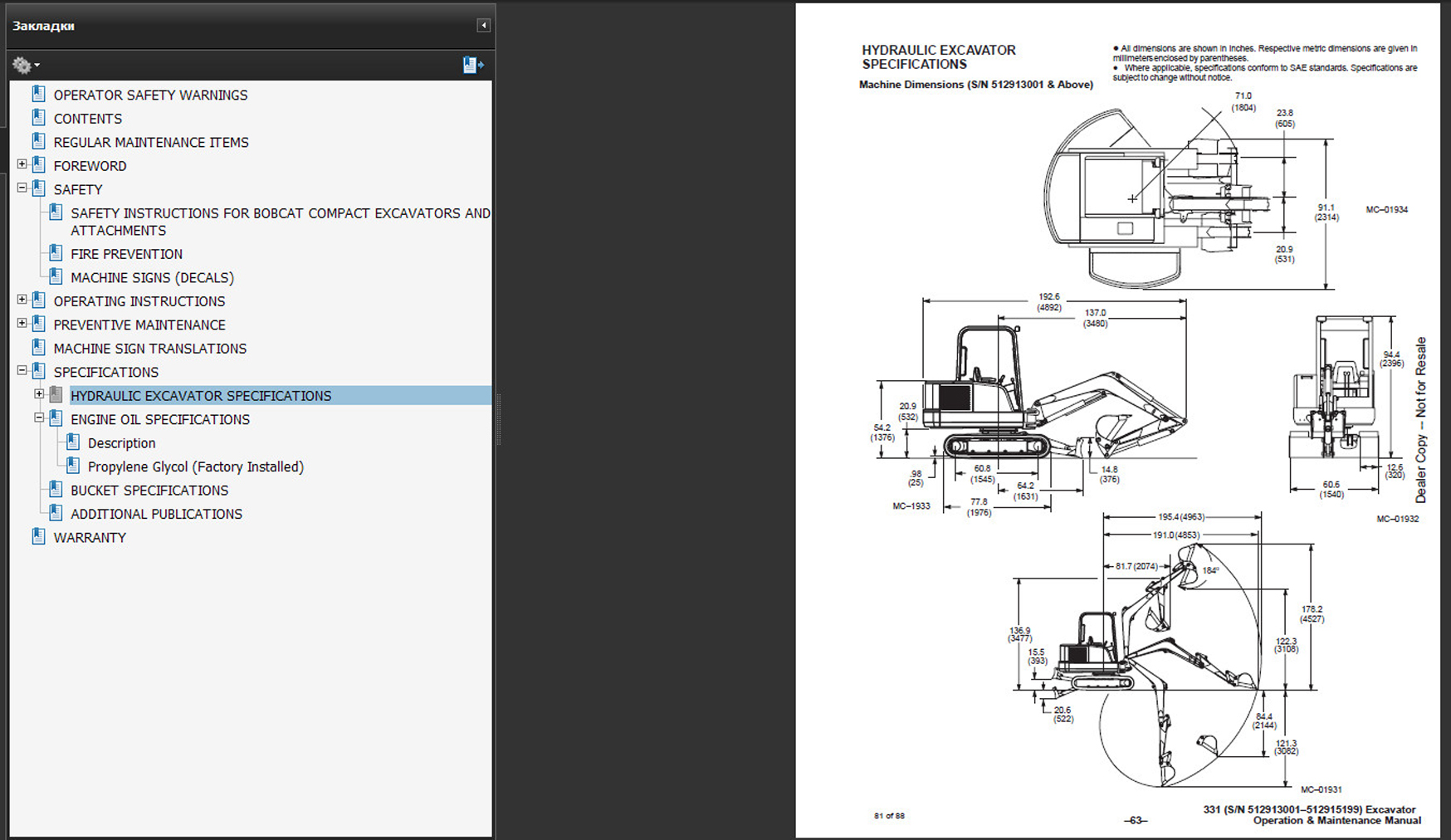Expand the PREVENTIVE MAINTENANCE bookmark
Viewport: 1451px width, 840px height.
click(22, 324)
